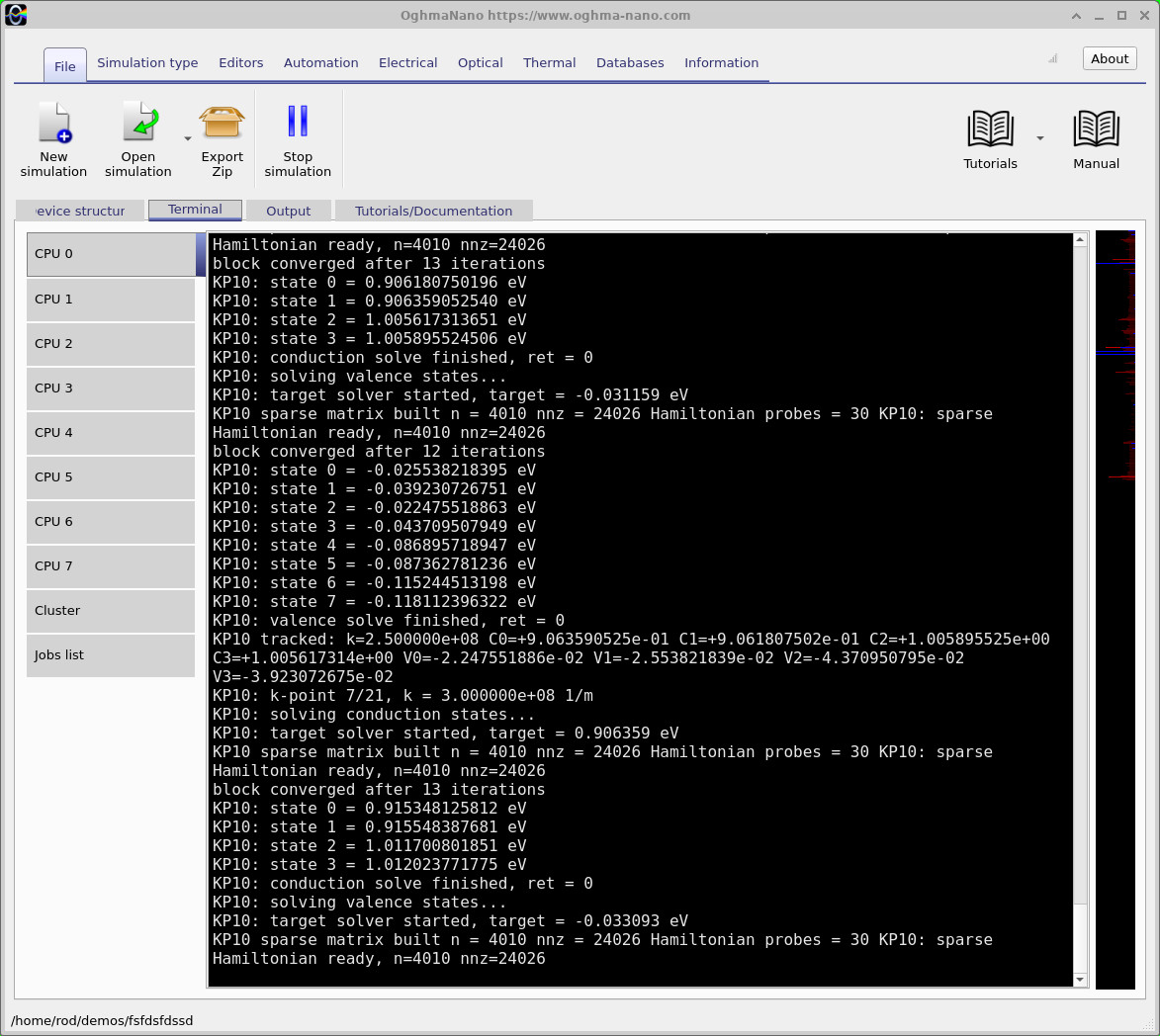Click the terminal minimap overview strip

tap(1115, 609)
